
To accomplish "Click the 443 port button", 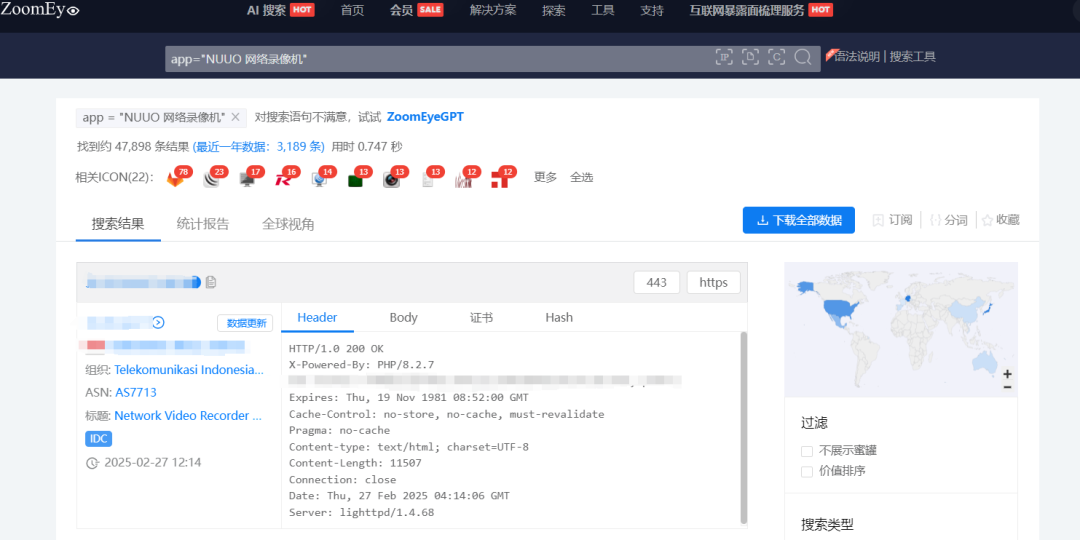I will click(x=656, y=282).
